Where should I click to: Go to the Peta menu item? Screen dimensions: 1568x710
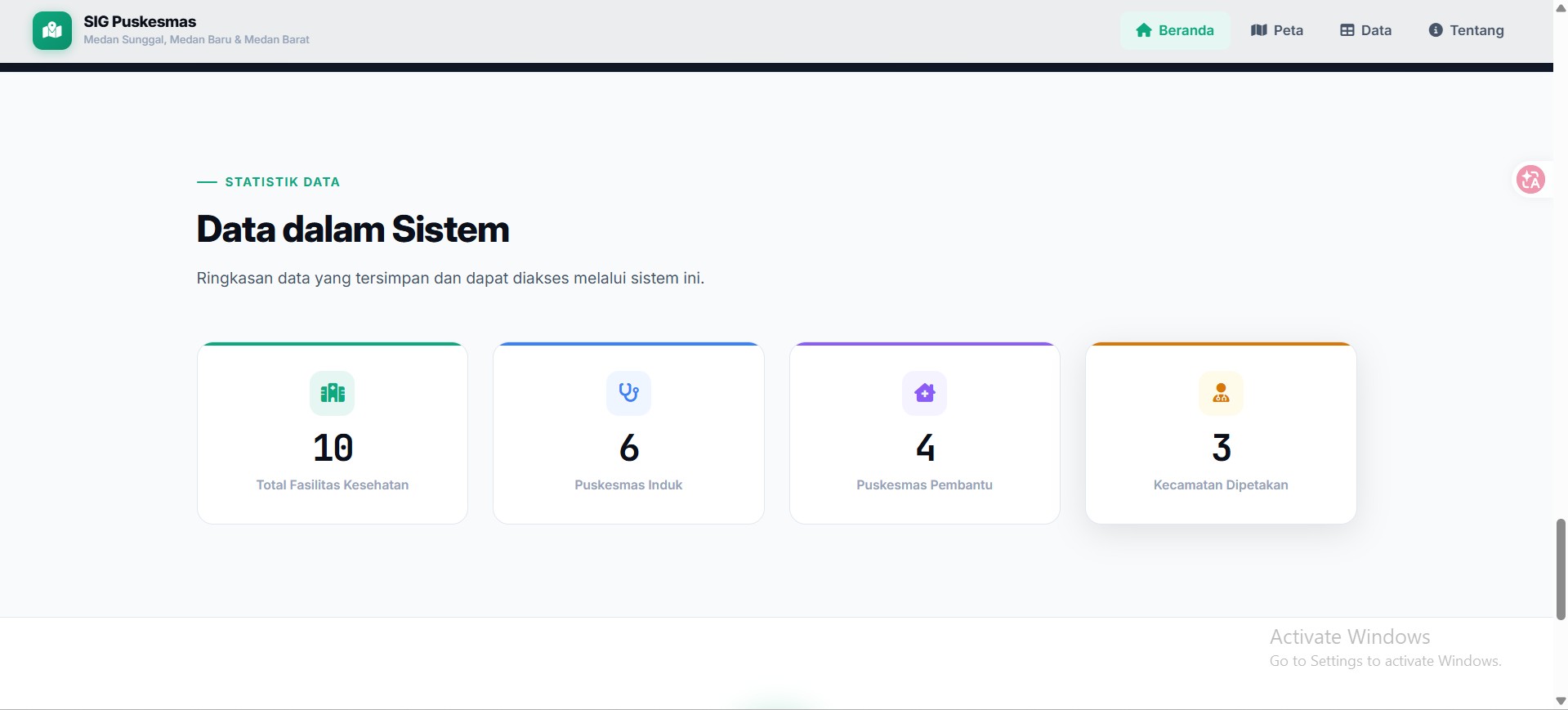tap(1277, 30)
